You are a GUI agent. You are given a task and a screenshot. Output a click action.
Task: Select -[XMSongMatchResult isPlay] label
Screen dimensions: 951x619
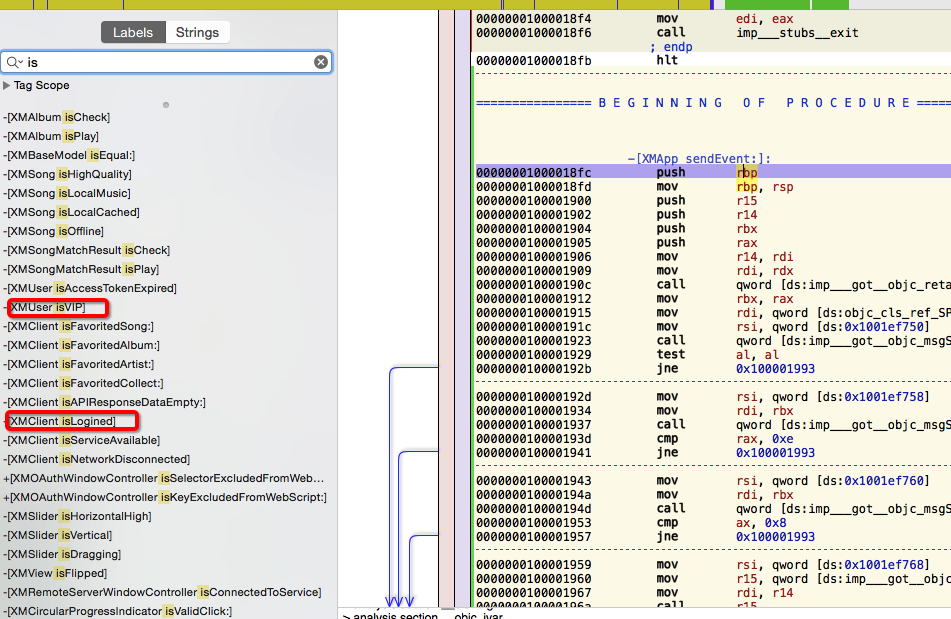click(x=81, y=269)
